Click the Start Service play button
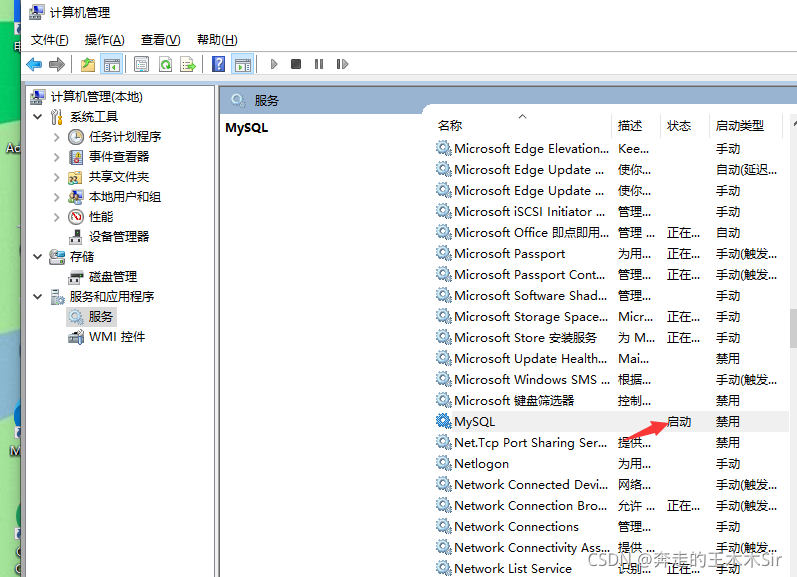The width and height of the screenshot is (797, 577). click(274, 64)
